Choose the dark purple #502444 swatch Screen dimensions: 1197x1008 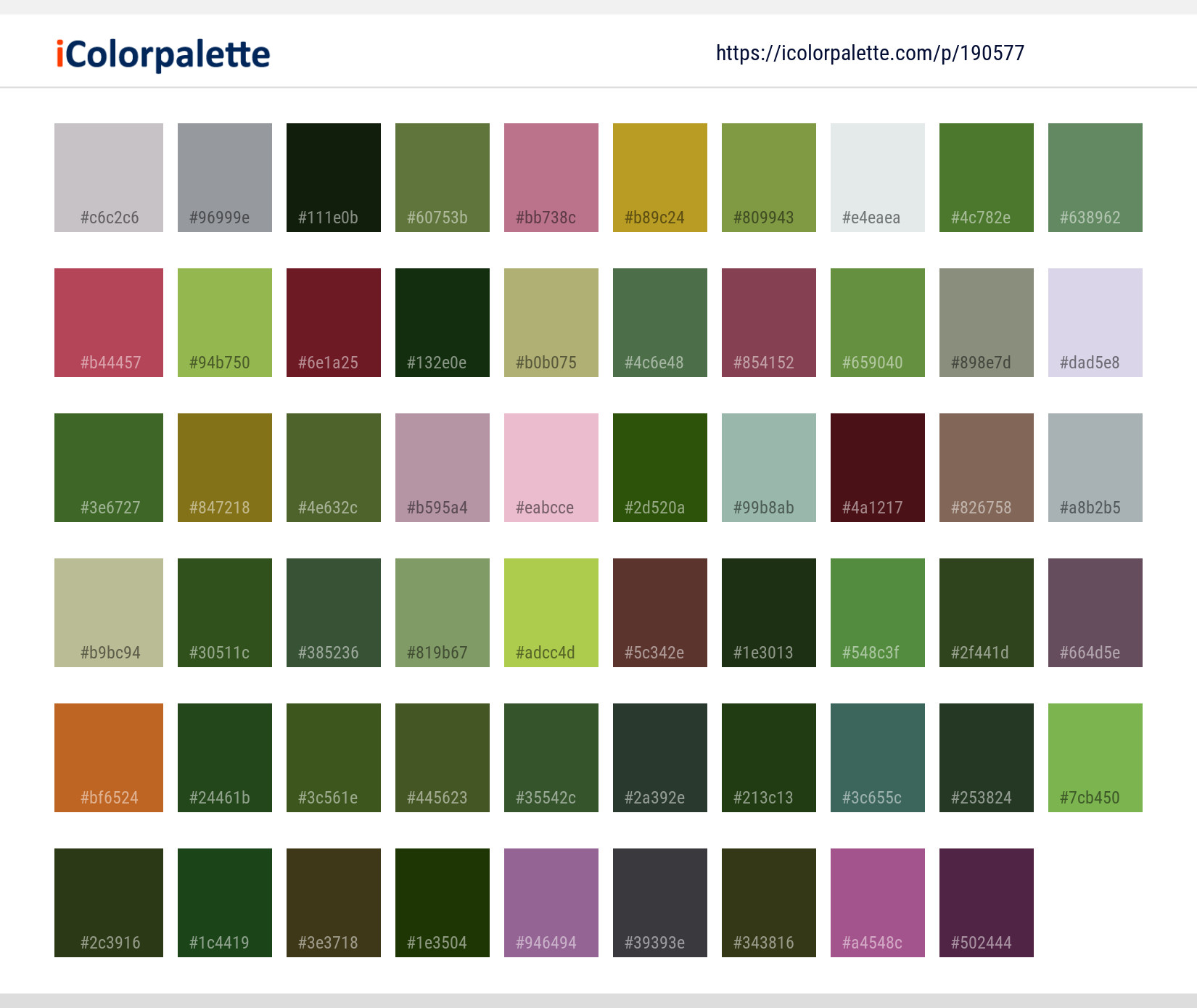coord(987,903)
